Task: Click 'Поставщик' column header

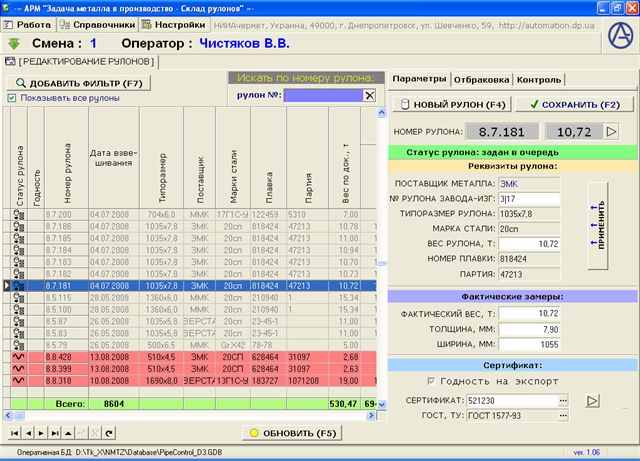Action: [x=200, y=158]
